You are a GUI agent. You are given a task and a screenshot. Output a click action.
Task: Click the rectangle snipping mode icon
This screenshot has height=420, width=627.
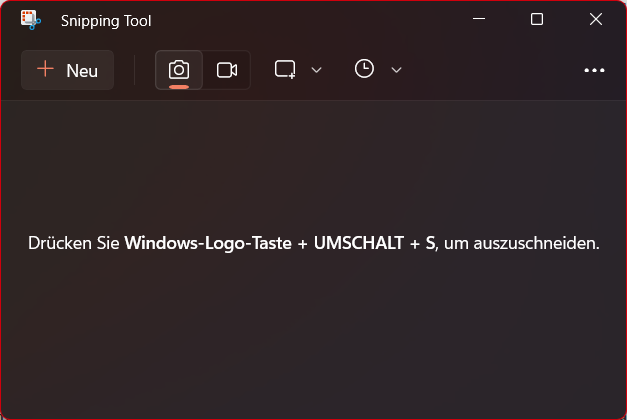286,69
